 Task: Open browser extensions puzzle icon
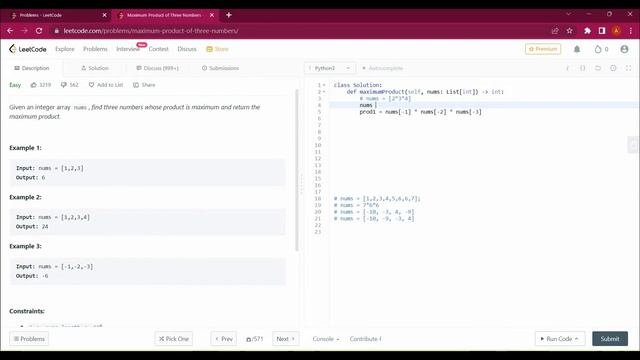pyautogui.click(x=587, y=31)
